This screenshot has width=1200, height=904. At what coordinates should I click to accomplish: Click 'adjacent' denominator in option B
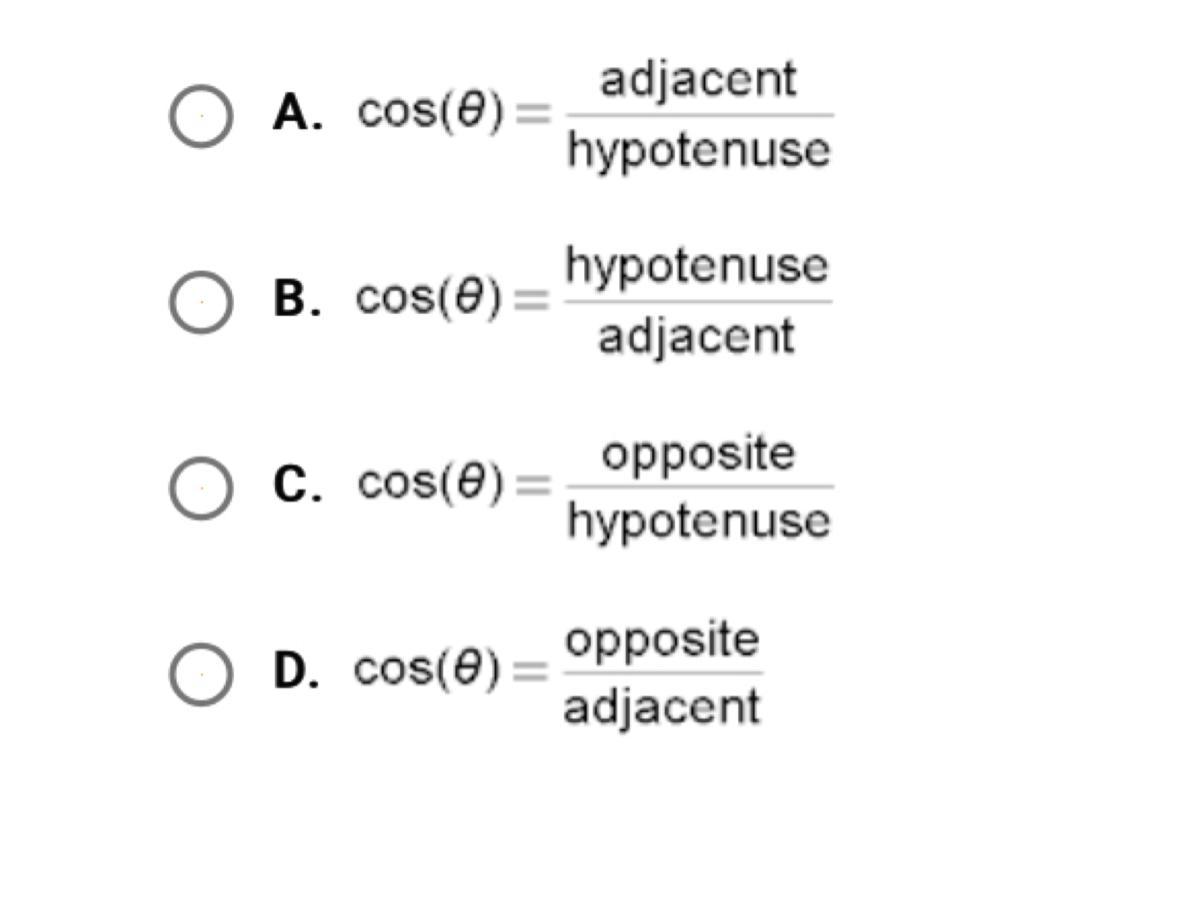696,337
